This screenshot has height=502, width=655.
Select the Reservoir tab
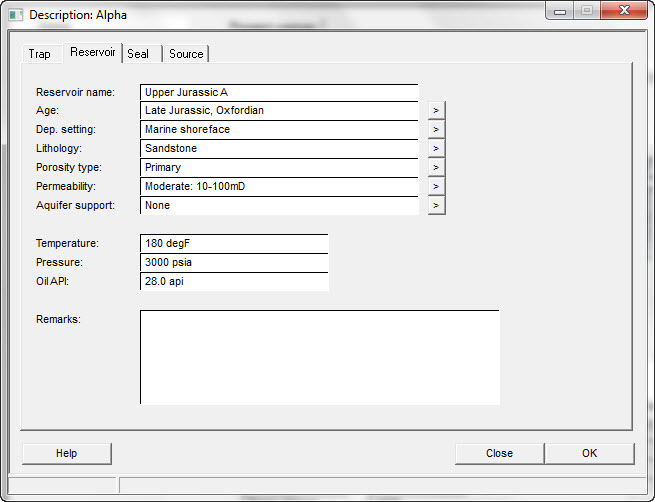click(92, 52)
